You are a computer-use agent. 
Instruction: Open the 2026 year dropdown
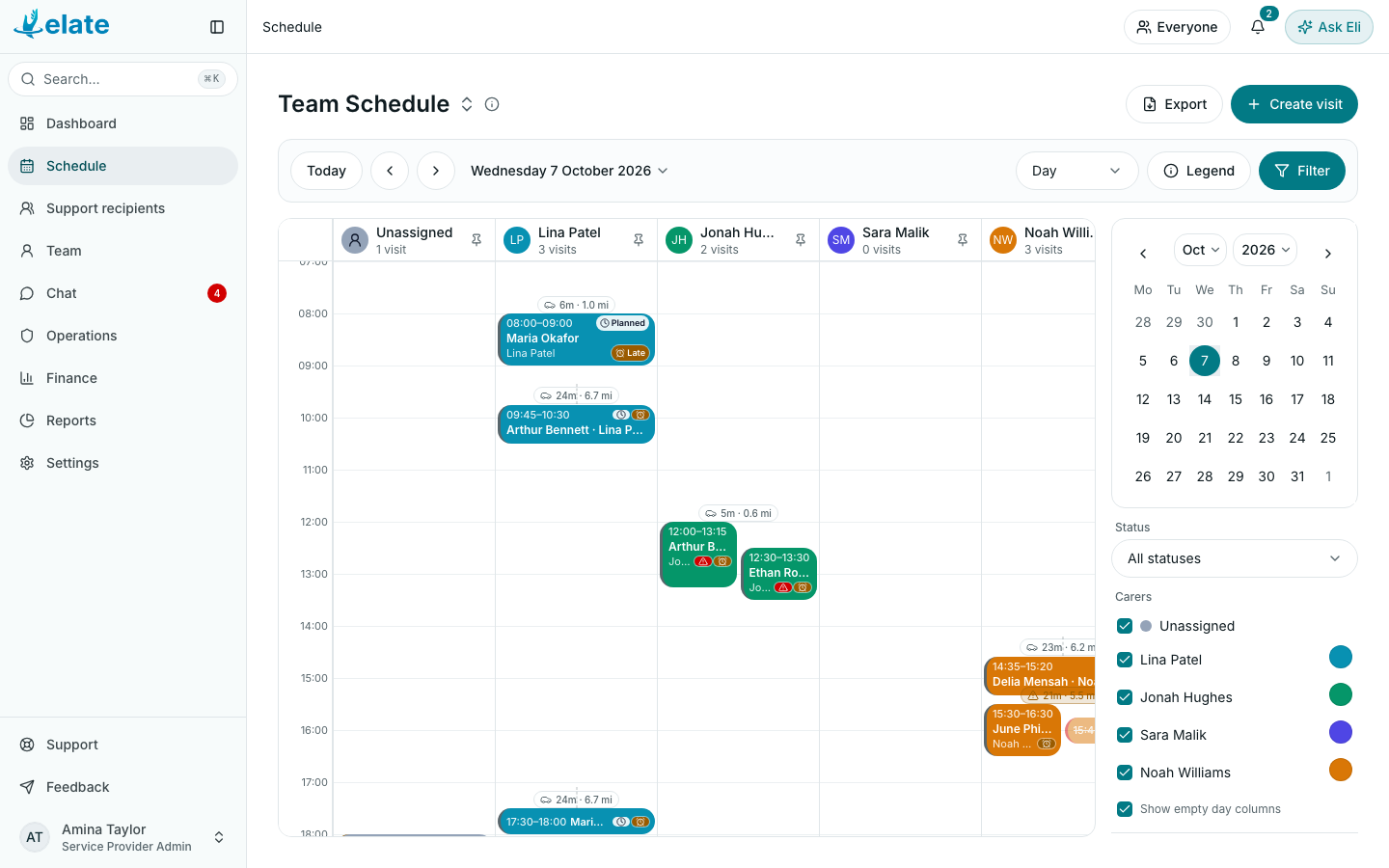(x=1266, y=250)
